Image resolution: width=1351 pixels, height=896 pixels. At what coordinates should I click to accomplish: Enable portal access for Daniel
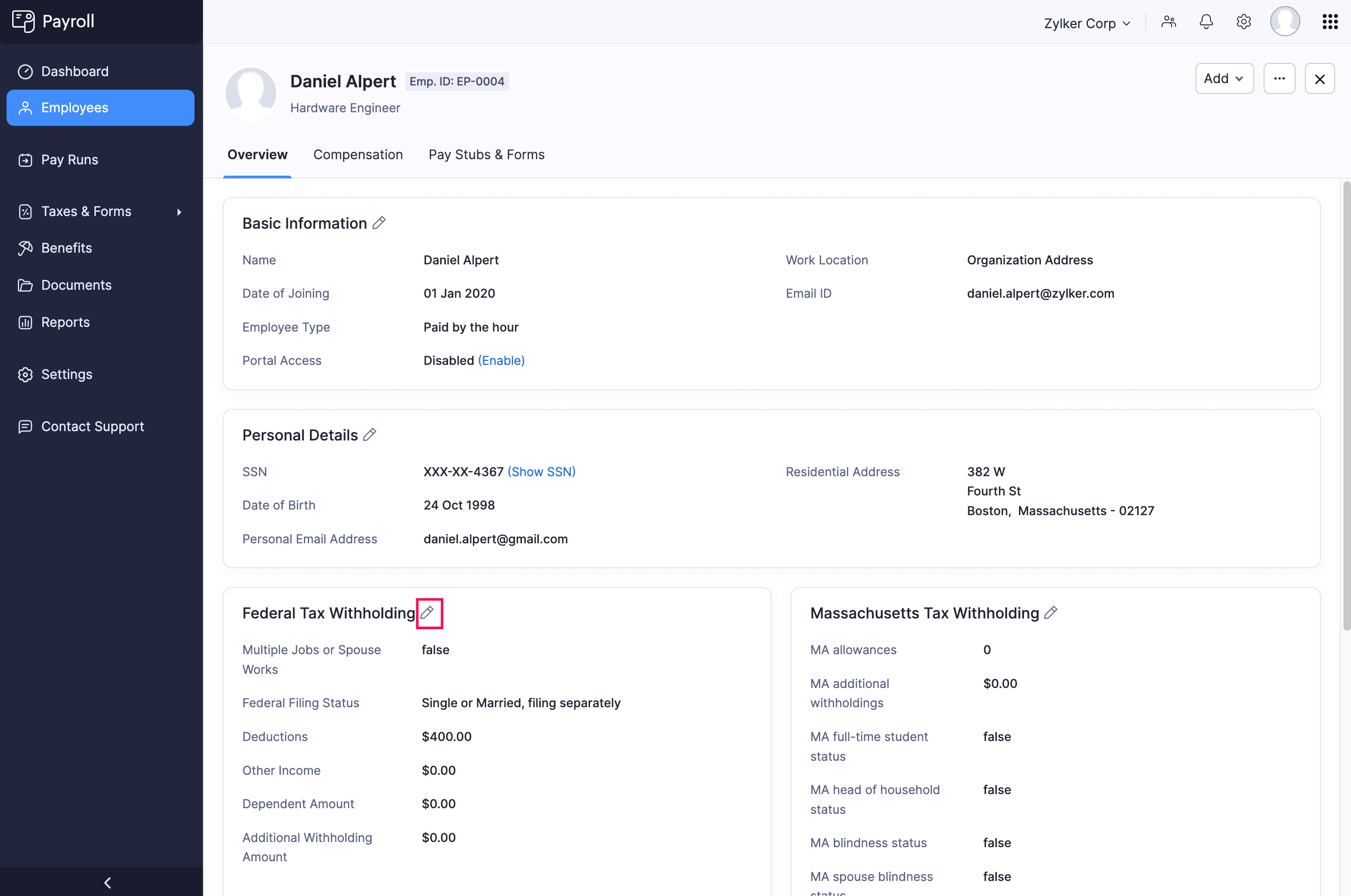[x=501, y=360]
